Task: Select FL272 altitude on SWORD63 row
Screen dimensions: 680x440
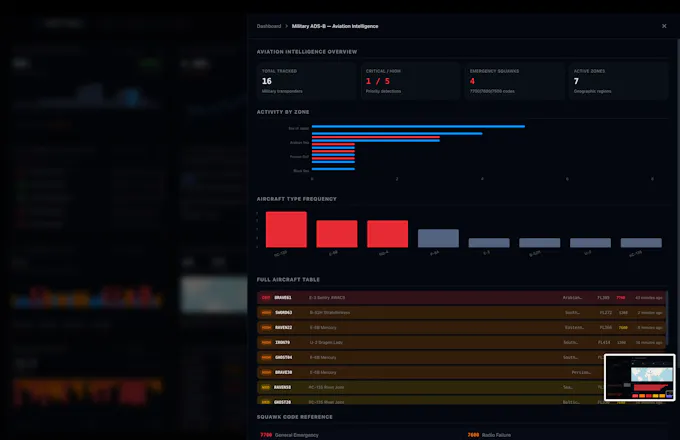Action: pyautogui.click(x=606, y=313)
